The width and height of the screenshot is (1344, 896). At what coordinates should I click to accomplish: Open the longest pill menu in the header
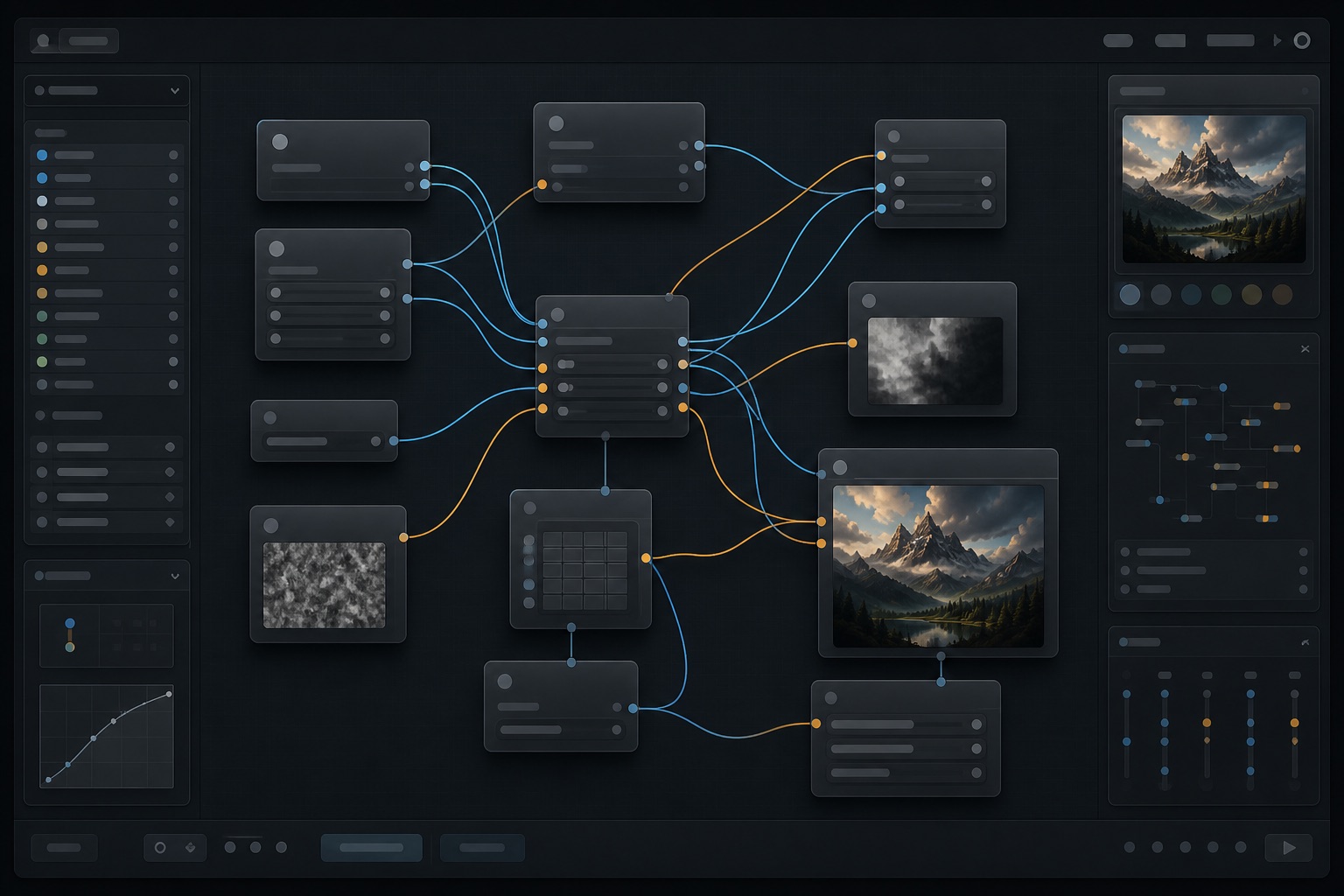click(1230, 40)
